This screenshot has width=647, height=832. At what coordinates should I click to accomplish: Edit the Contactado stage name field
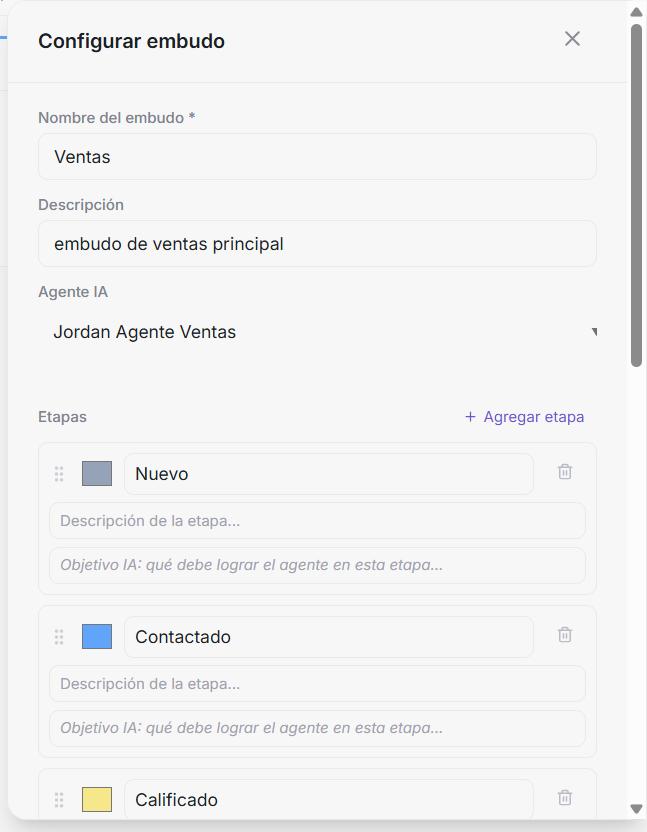click(329, 637)
